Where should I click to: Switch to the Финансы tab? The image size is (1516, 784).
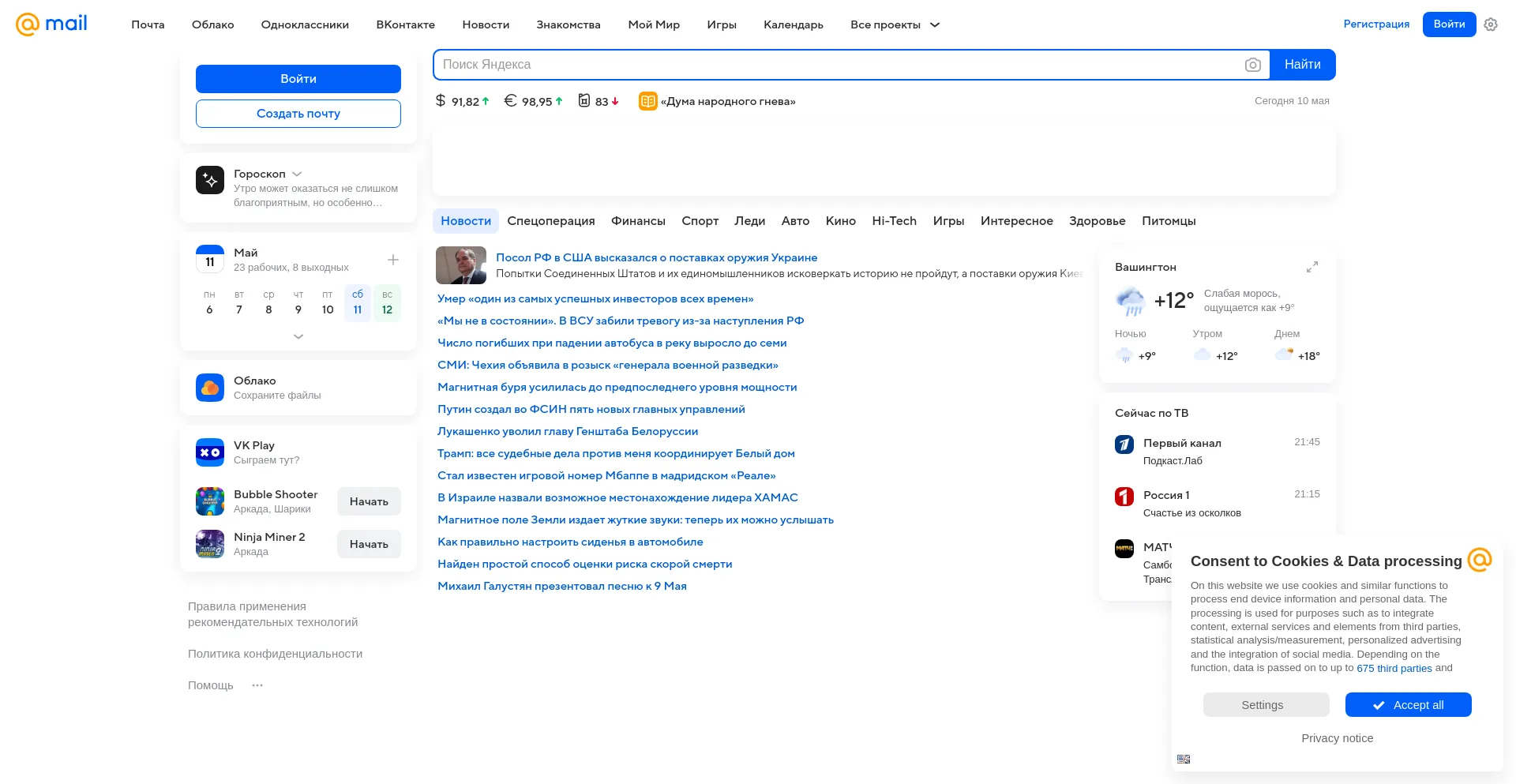coord(638,221)
